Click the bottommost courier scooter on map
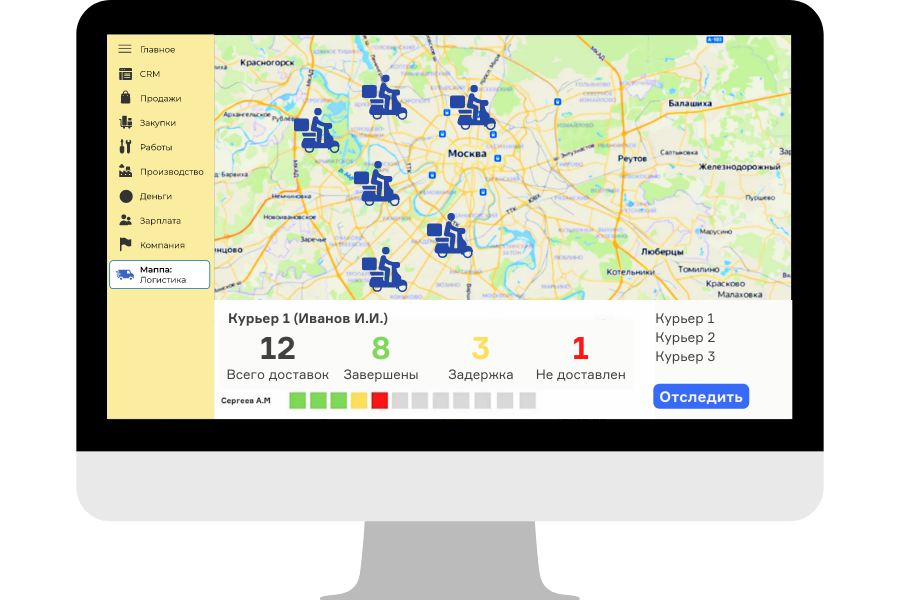This screenshot has width=900, height=600. [x=385, y=269]
